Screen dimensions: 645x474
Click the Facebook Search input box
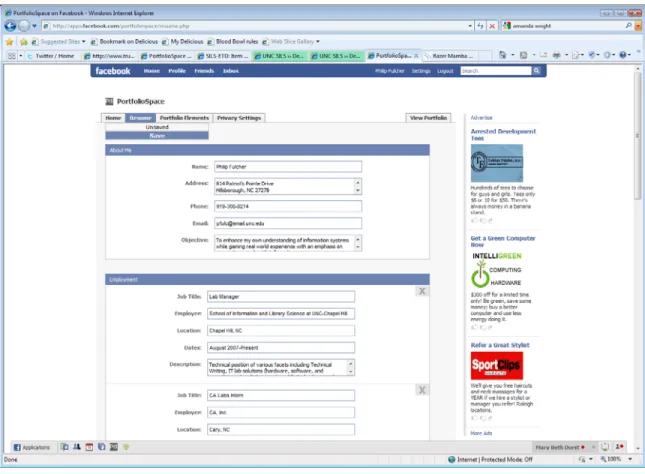pos(496,71)
